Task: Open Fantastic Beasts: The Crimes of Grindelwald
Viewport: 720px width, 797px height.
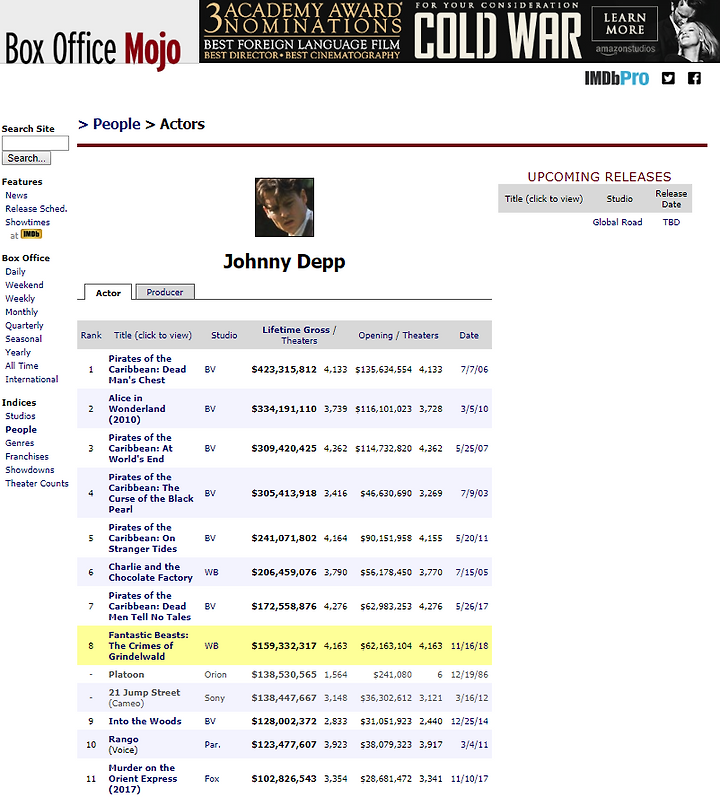Action: click(x=148, y=646)
